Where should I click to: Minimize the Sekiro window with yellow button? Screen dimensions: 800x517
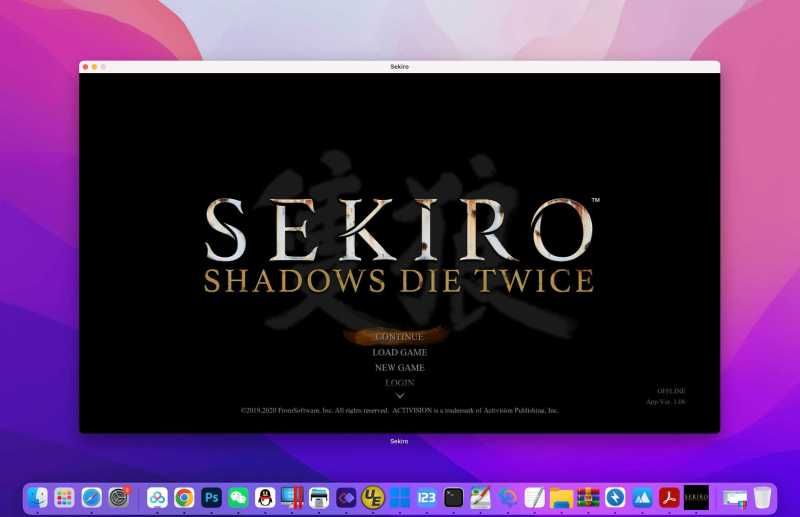94,67
